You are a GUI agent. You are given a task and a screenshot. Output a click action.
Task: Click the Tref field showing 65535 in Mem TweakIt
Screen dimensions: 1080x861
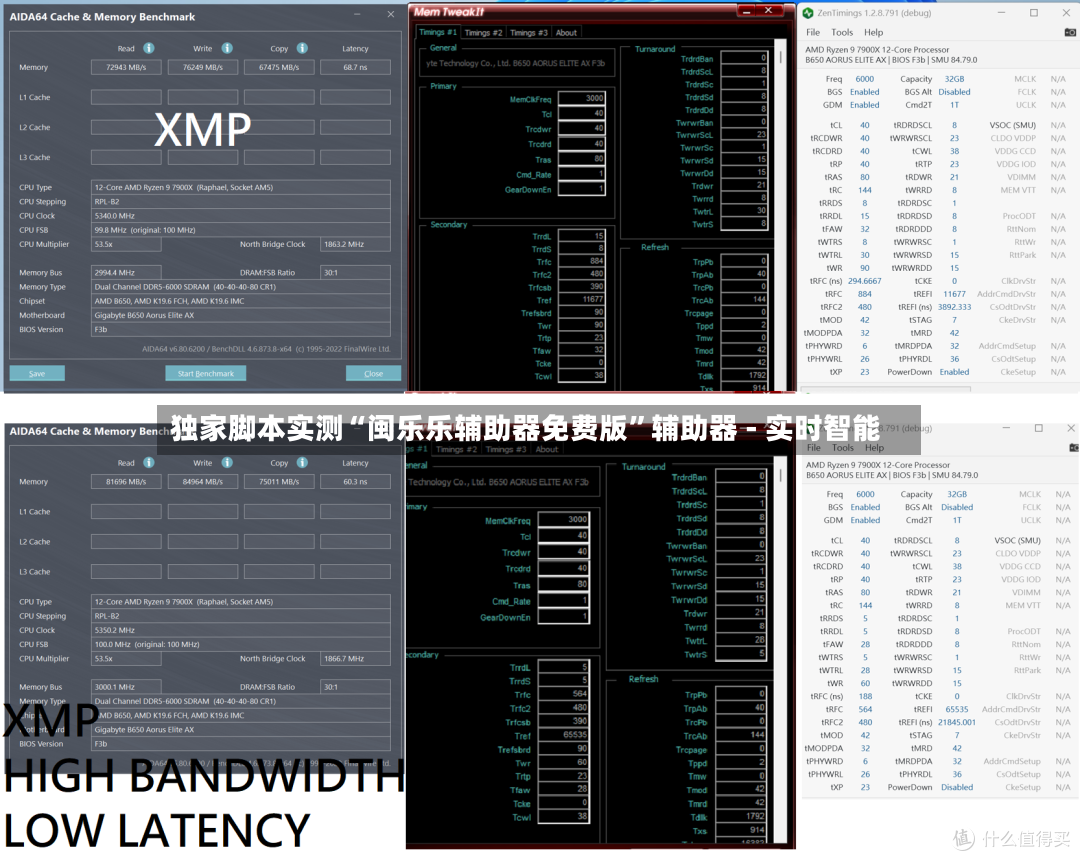click(563, 735)
